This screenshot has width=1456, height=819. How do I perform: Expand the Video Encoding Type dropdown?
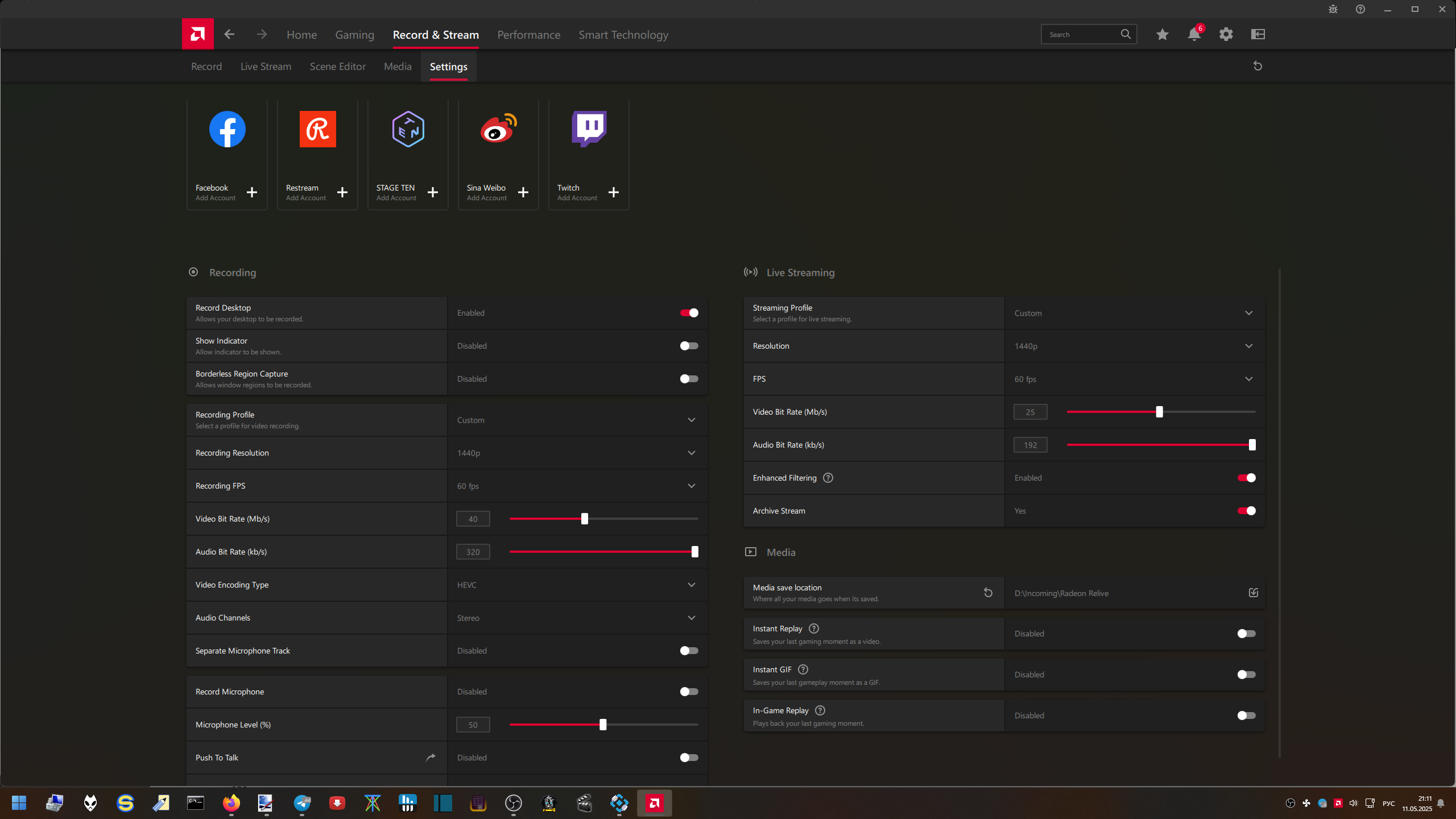point(691,585)
